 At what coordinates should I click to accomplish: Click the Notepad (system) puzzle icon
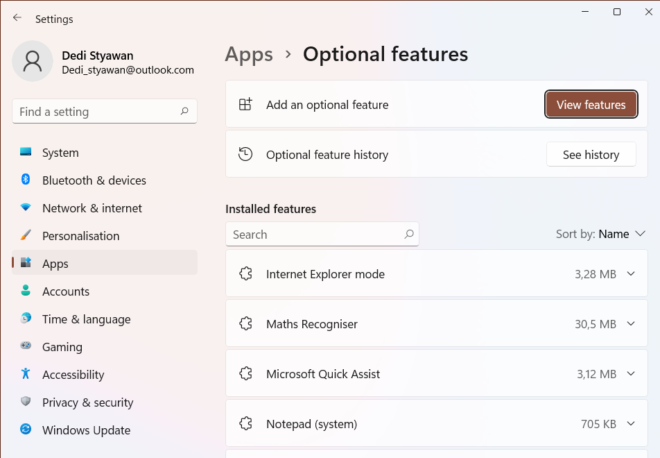[246, 423]
